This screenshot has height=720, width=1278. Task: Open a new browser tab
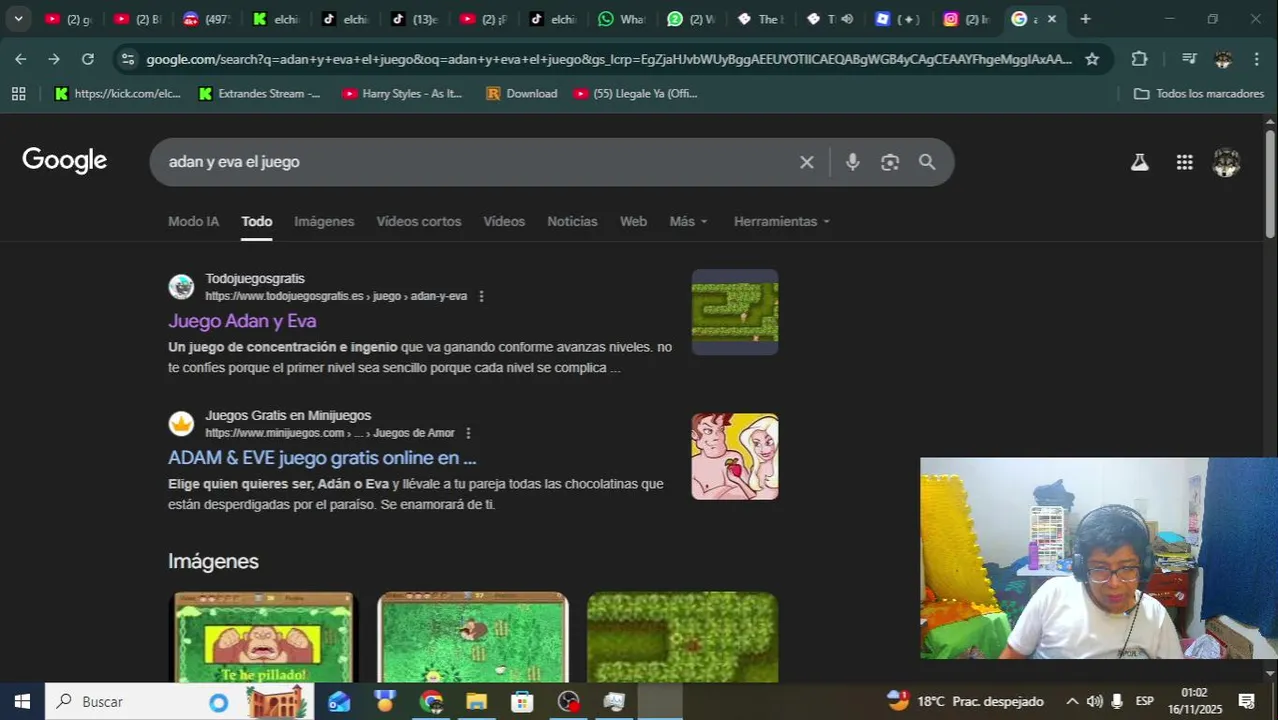(1085, 19)
